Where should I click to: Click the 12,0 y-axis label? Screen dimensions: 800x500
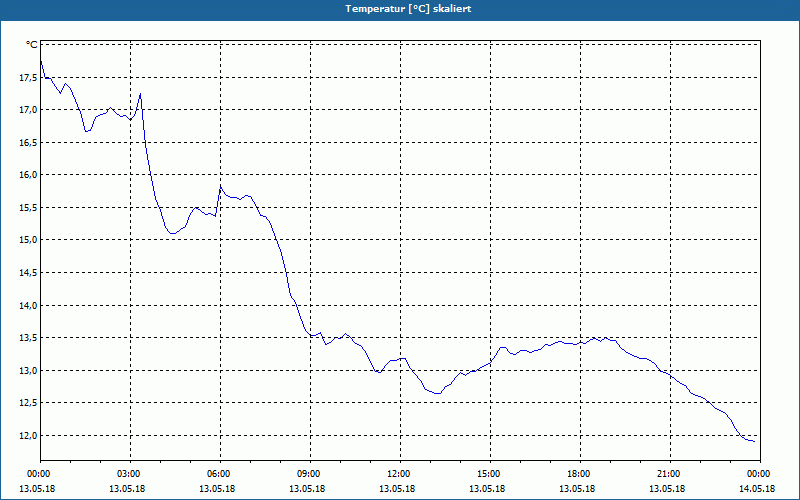[28, 435]
